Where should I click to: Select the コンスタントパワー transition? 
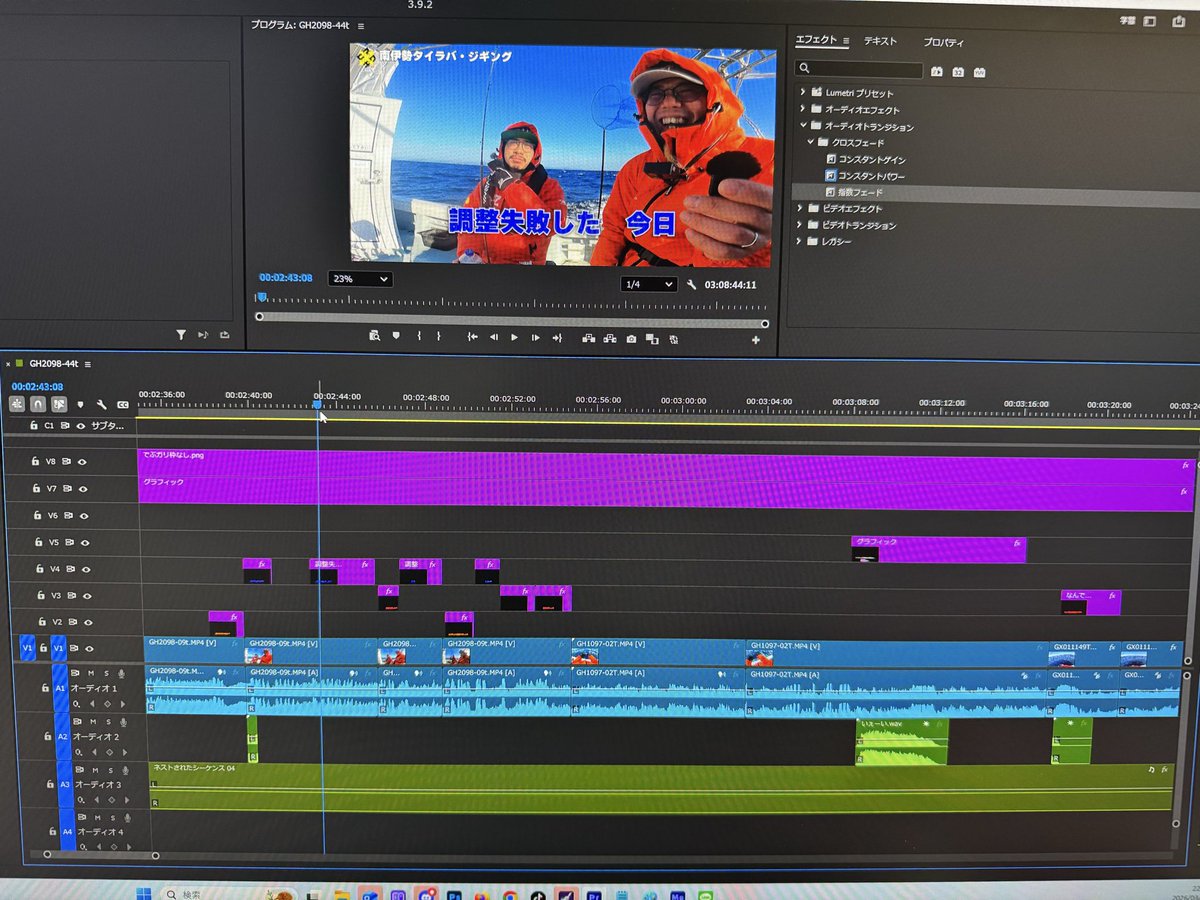tap(871, 176)
